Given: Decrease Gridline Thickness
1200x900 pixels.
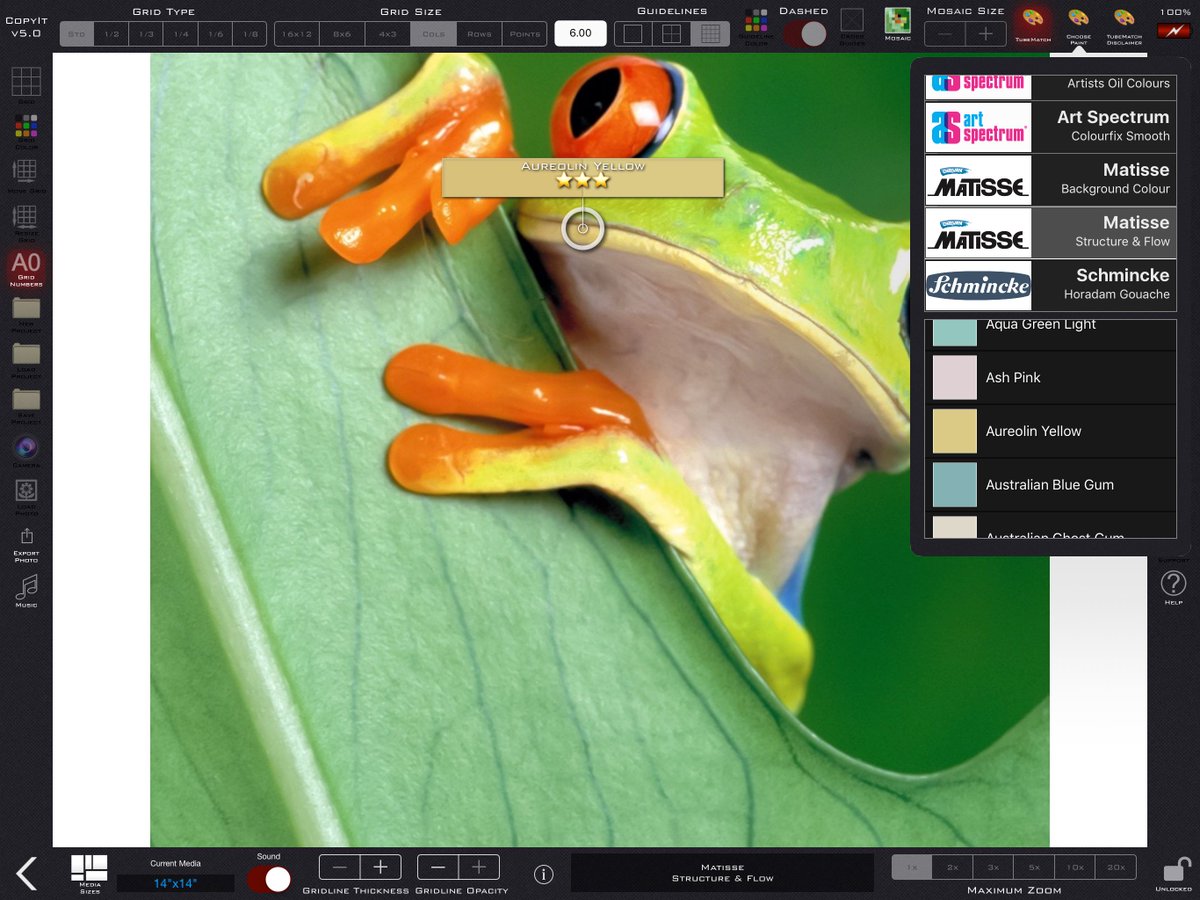Looking at the screenshot, I should 339,867.
